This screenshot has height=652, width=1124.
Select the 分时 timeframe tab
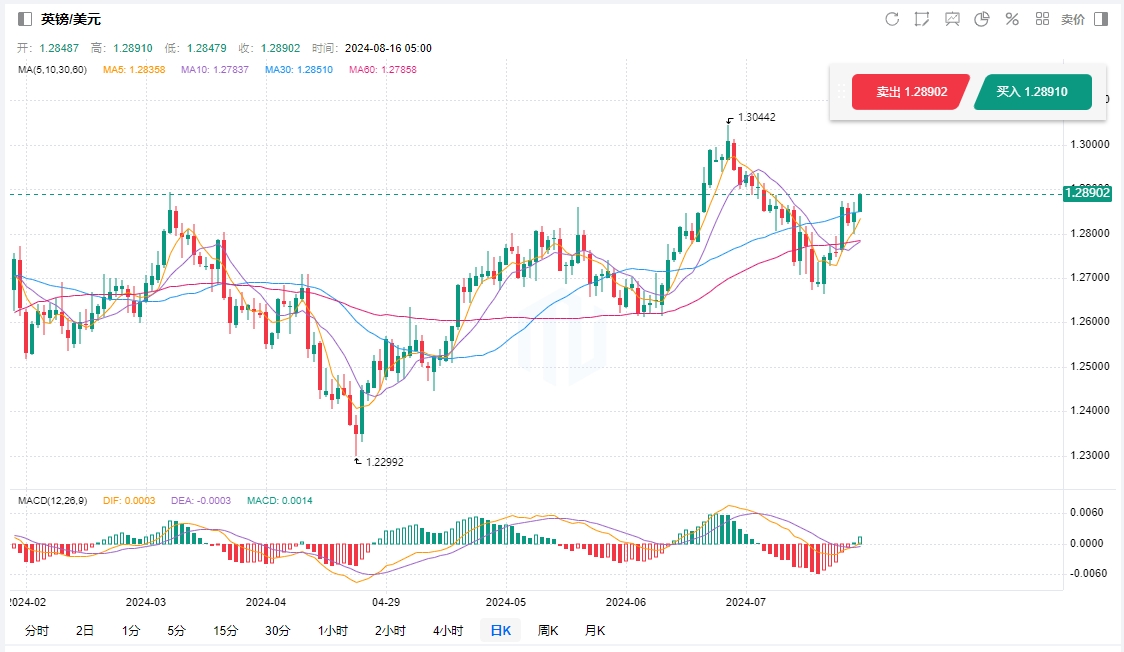(36, 630)
